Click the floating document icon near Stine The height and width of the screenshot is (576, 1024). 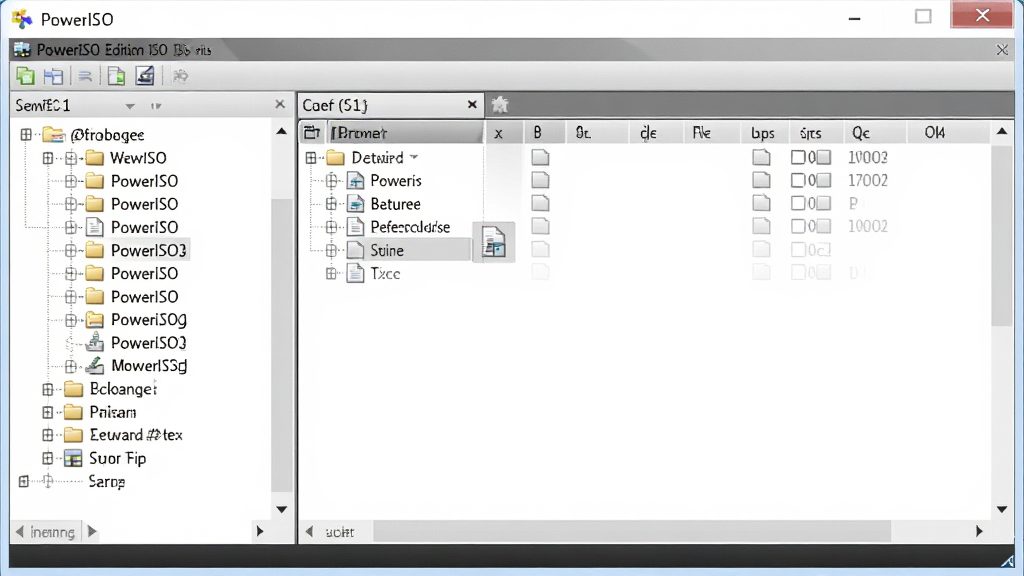pos(494,242)
